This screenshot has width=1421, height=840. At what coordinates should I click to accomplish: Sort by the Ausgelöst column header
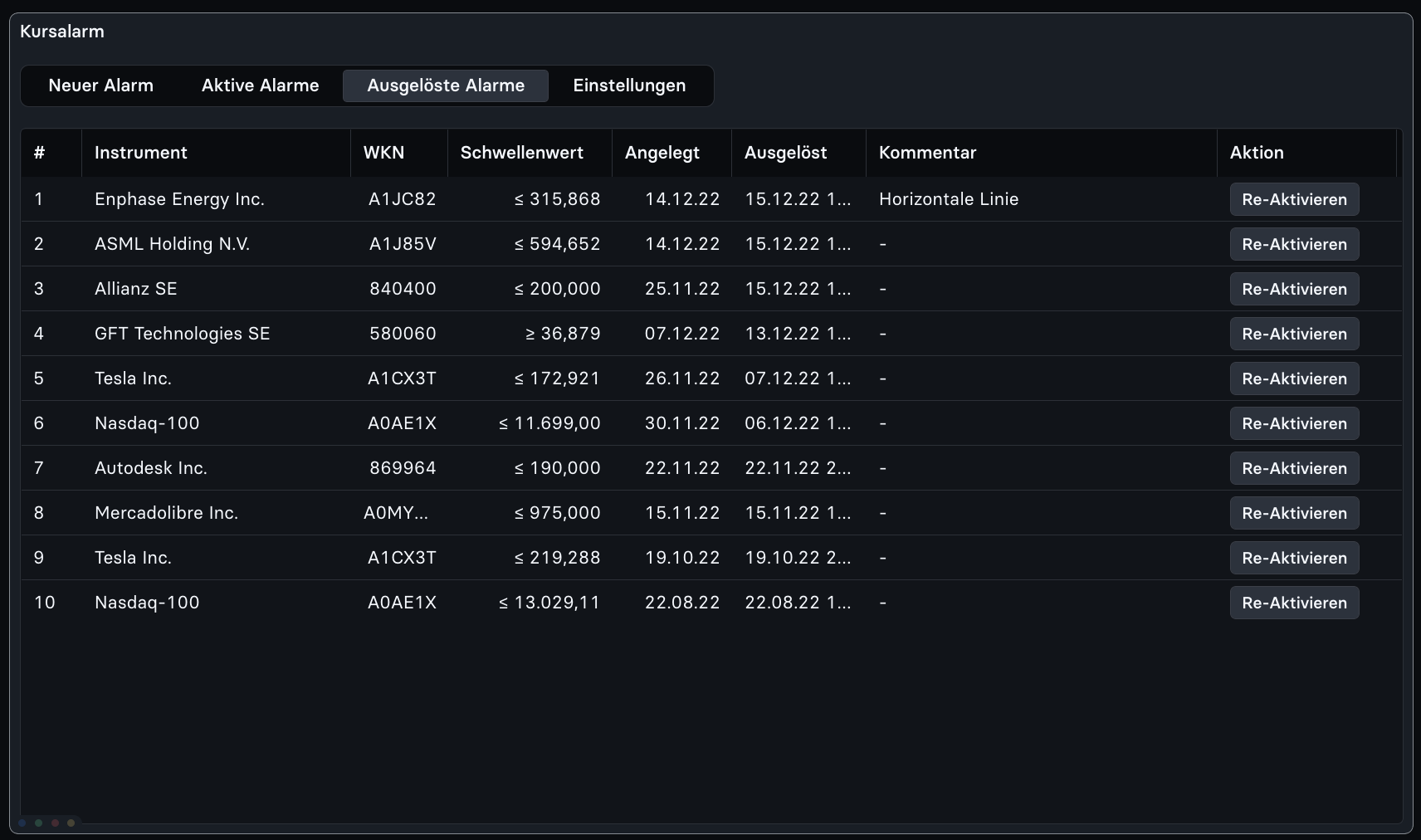coord(798,153)
